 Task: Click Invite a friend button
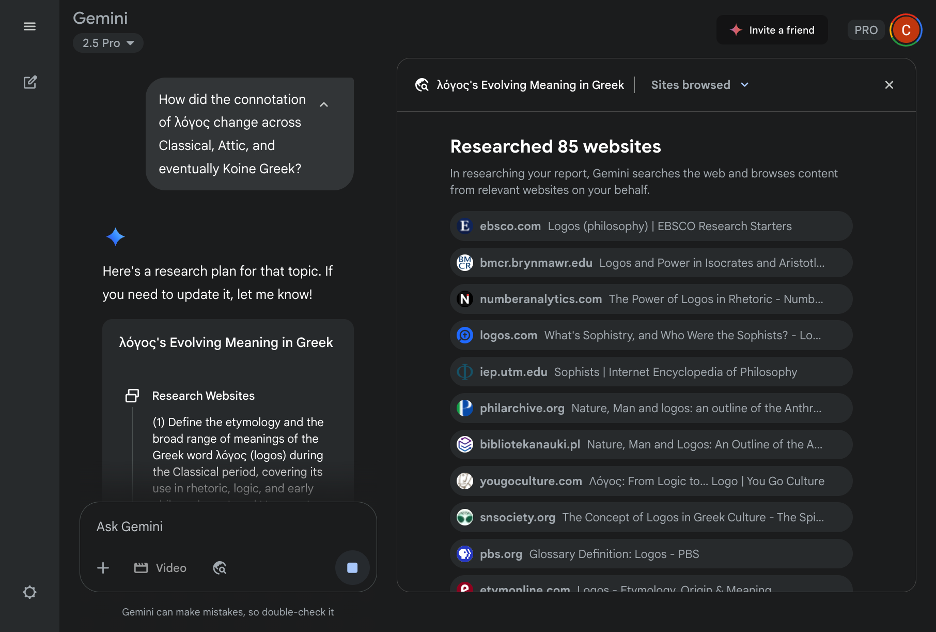pyautogui.click(x=771, y=30)
